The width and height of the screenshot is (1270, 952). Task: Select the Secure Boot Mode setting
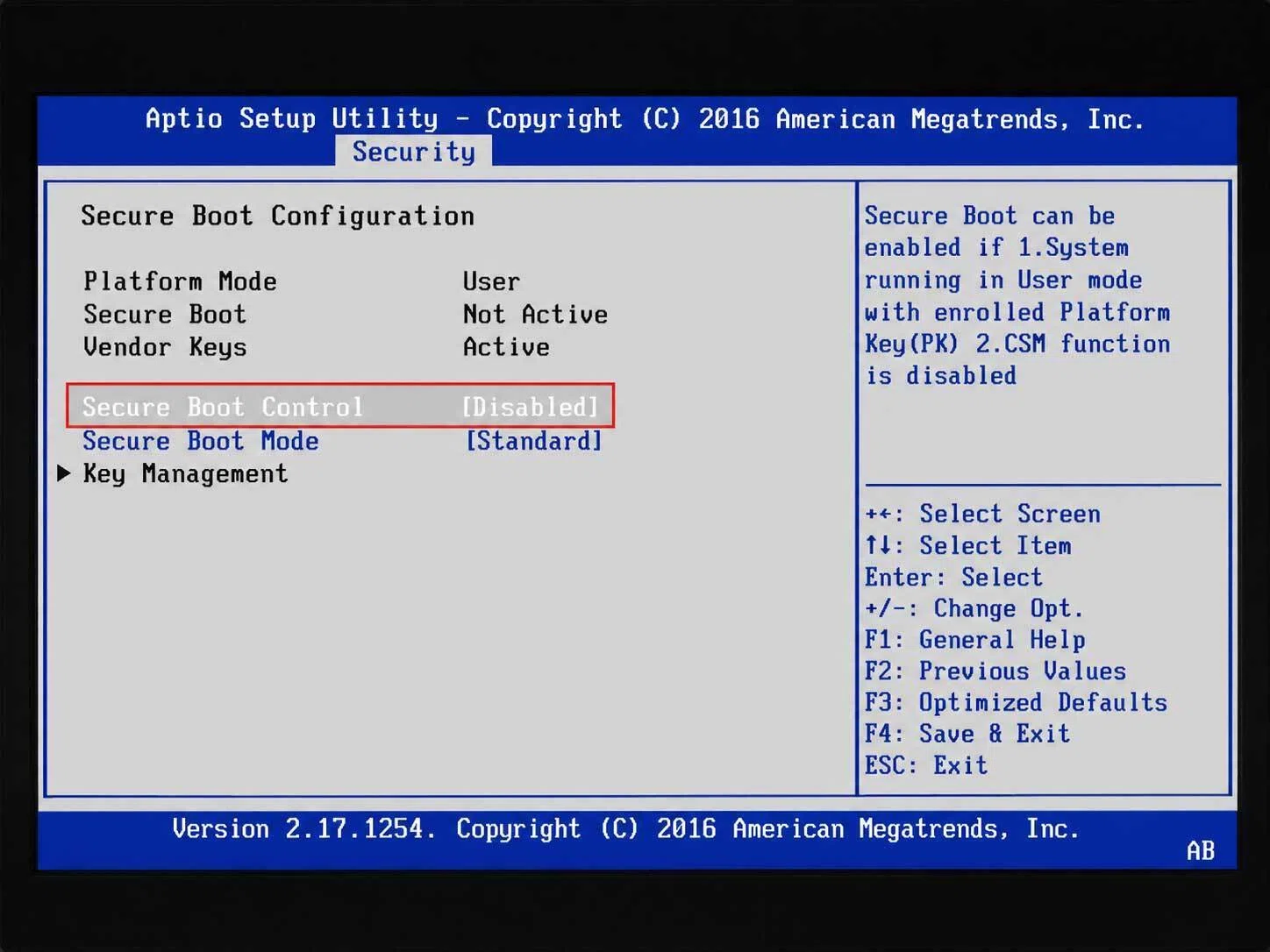click(201, 441)
